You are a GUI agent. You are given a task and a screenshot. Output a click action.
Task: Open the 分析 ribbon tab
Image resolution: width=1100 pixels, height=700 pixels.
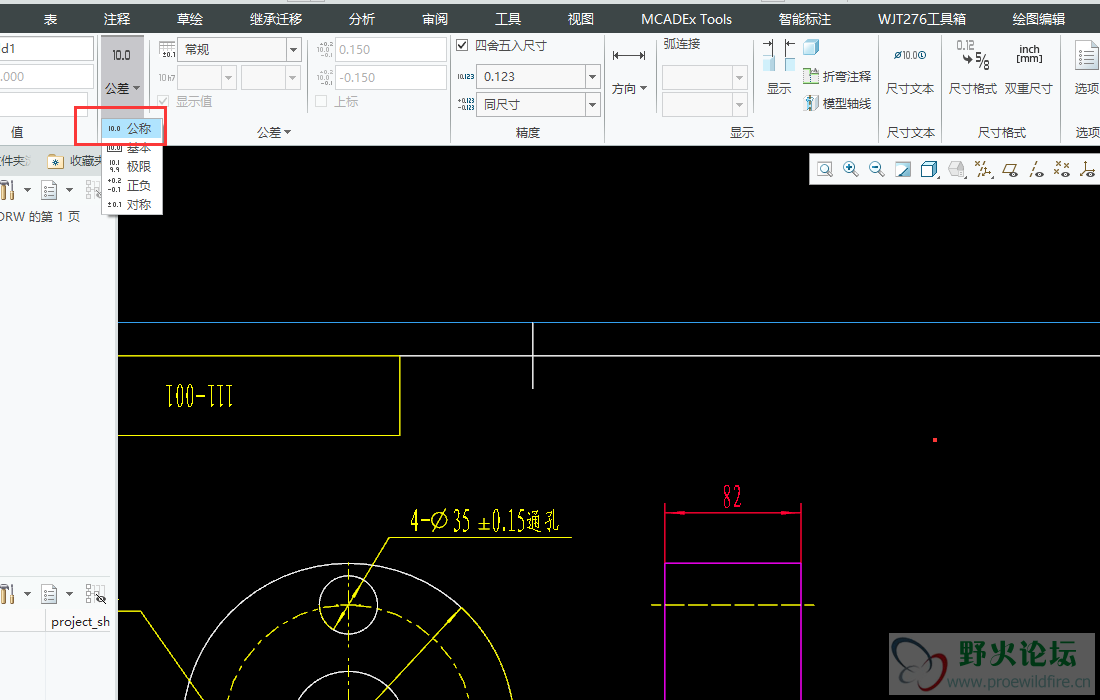coord(362,19)
